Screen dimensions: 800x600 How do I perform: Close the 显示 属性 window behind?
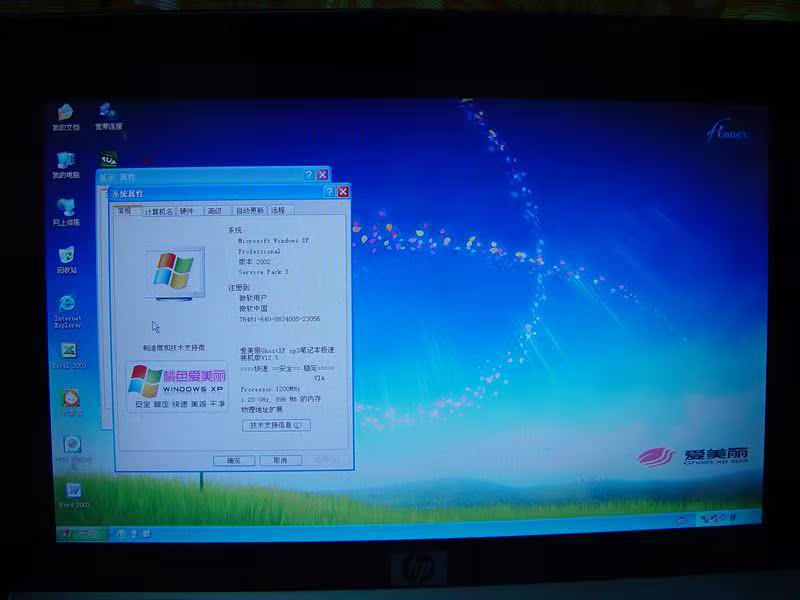(322, 175)
